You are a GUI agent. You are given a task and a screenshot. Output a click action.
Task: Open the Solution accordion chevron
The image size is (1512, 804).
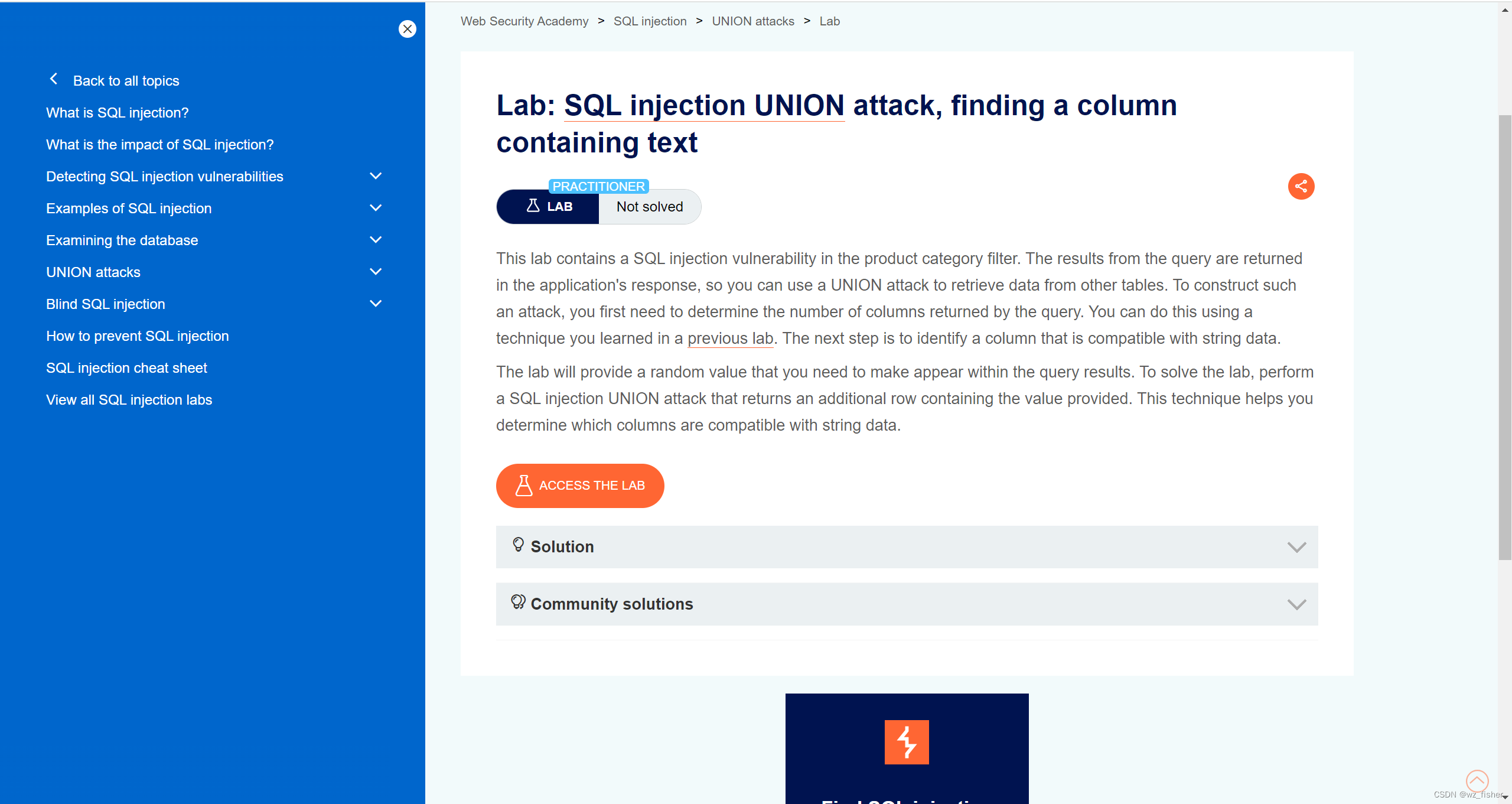click(1296, 547)
